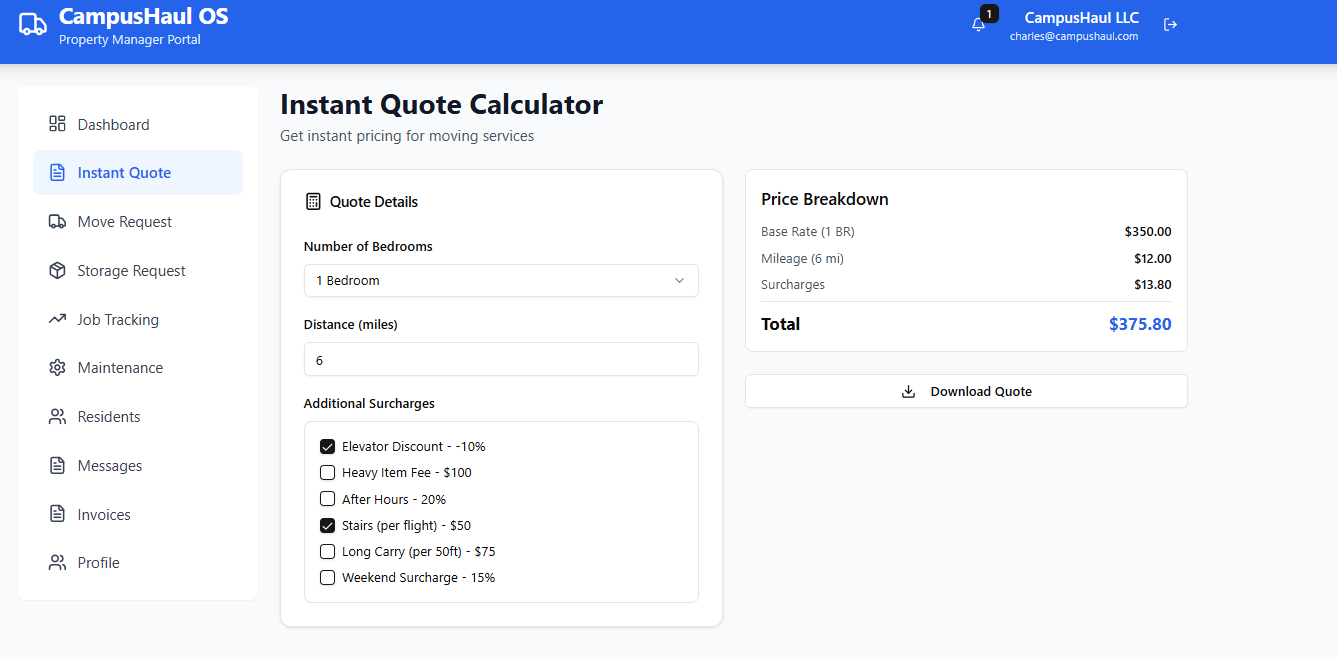Click the notification bell icon
The width and height of the screenshot is (1337, 657).
coord(978,25)
